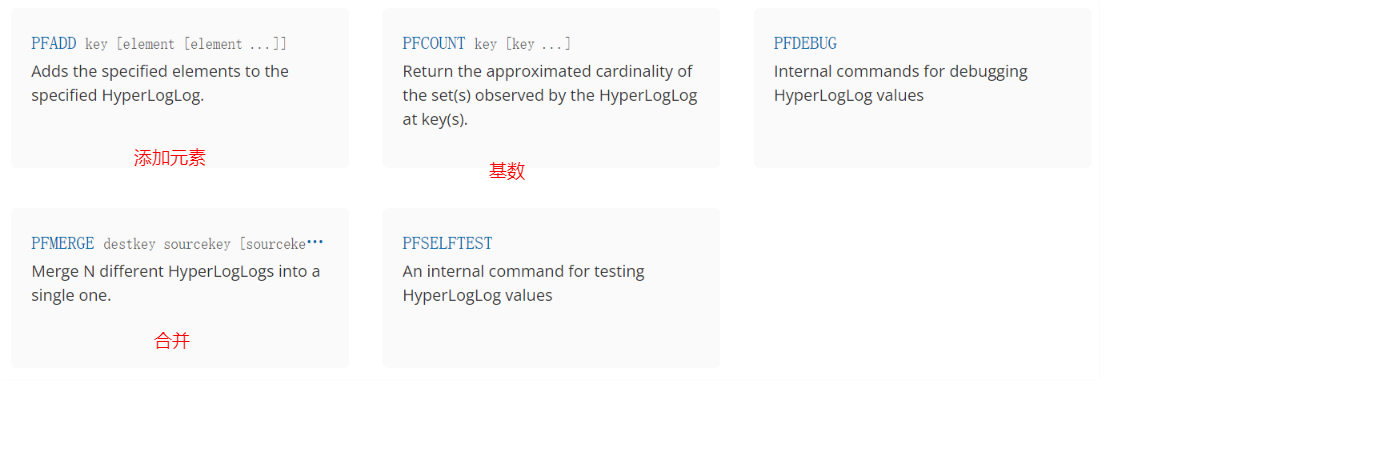Click the PFADD description text
This screenshot has width=1374, height=476.
click(x=160, y=84)
